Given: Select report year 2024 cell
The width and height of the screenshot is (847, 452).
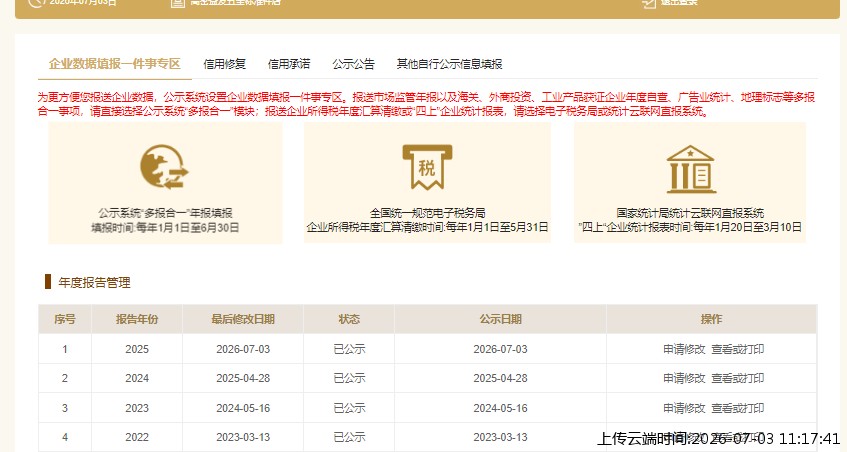Looking at the screenshot, I should click(x=137, y=378).
